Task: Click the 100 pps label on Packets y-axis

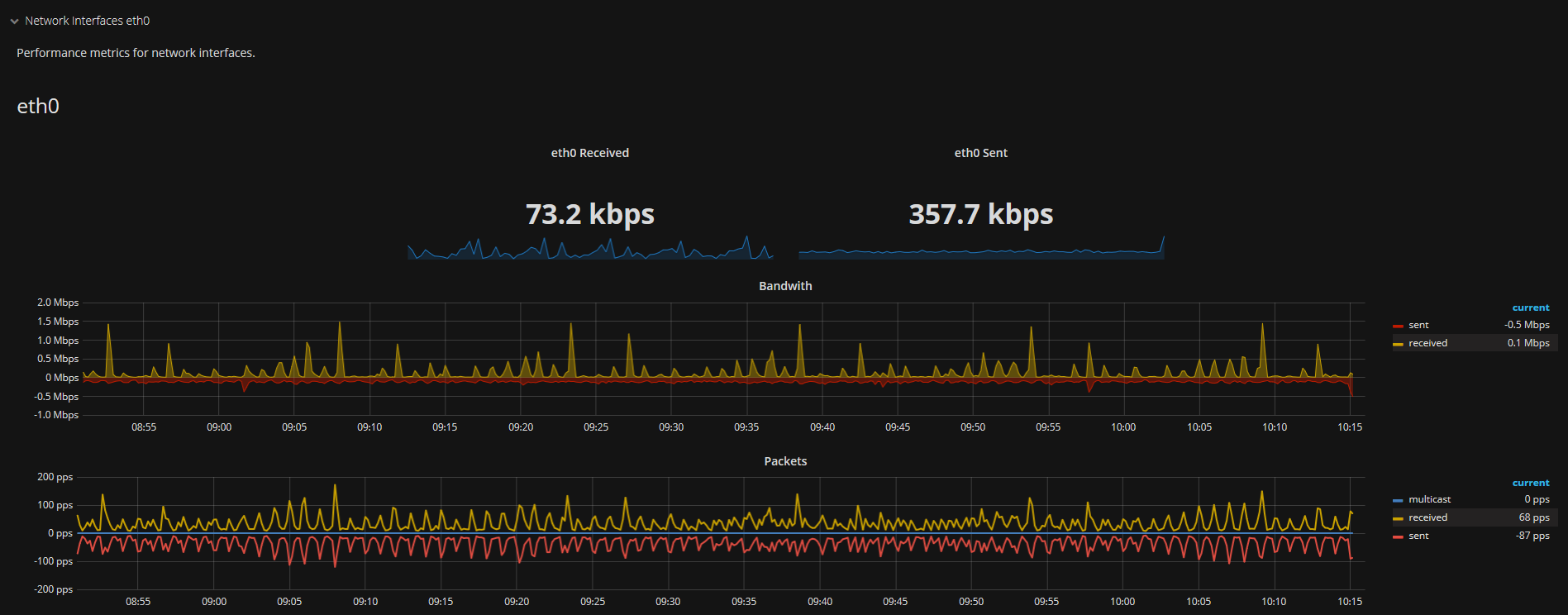Action: point(55,505)
